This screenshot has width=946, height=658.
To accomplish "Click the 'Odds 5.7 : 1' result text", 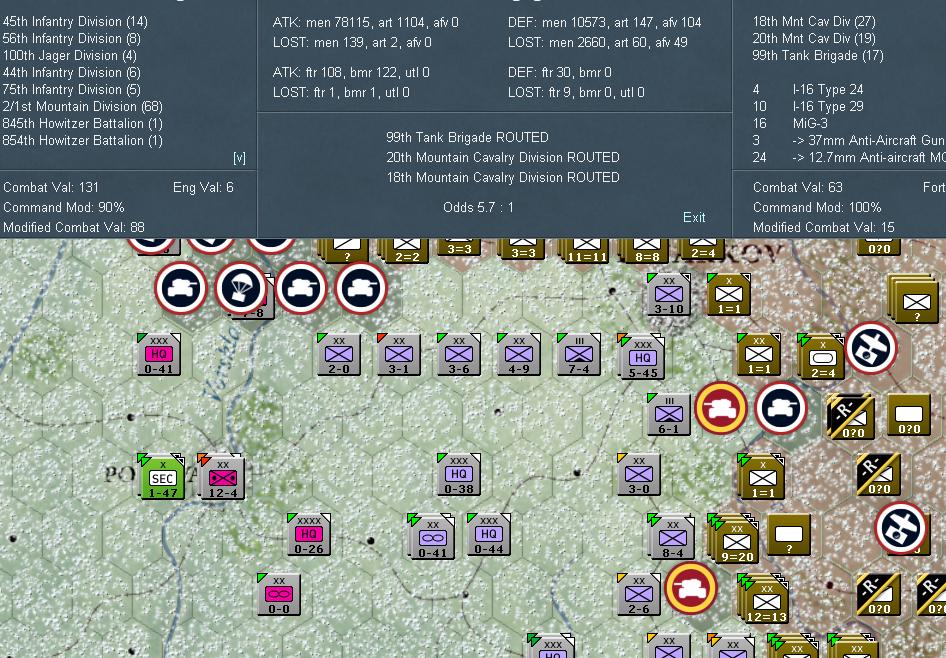I will tap(478, 207).
